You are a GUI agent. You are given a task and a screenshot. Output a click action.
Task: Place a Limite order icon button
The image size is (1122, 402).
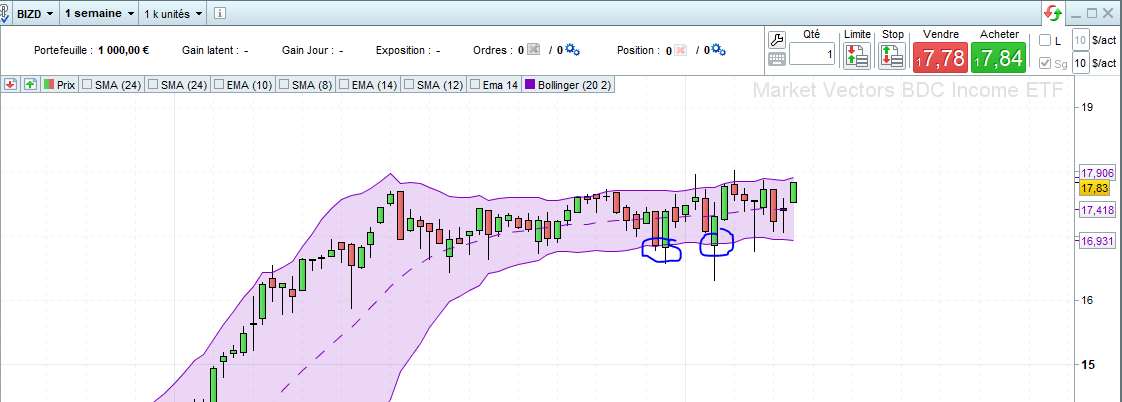857,55
